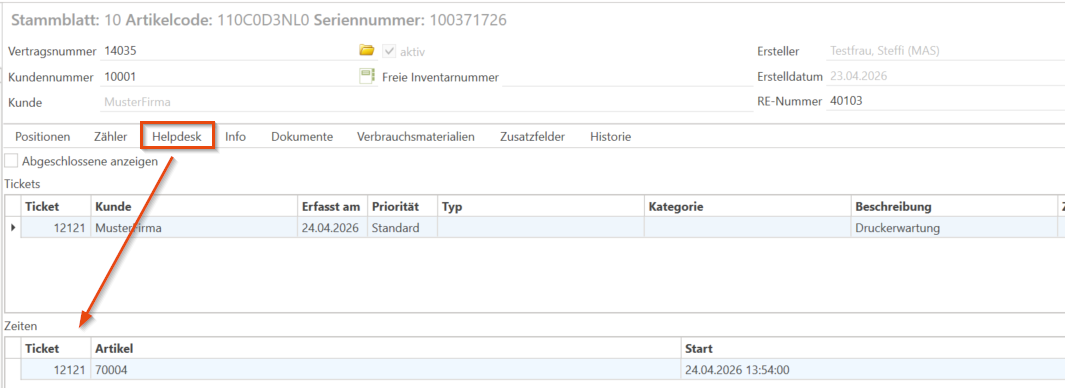Screen dimensions: 1065x388
Task: Open the Dokumente tab
Action: coord(302,137)
